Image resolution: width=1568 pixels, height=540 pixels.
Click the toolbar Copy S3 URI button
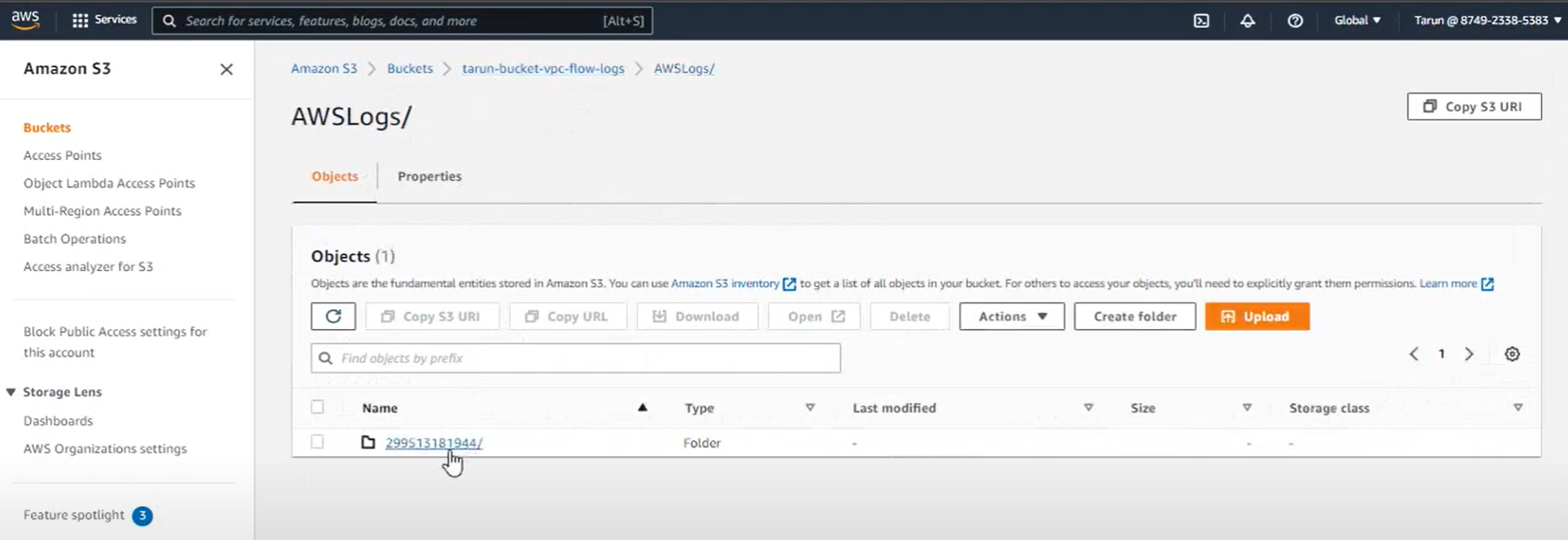432,317
